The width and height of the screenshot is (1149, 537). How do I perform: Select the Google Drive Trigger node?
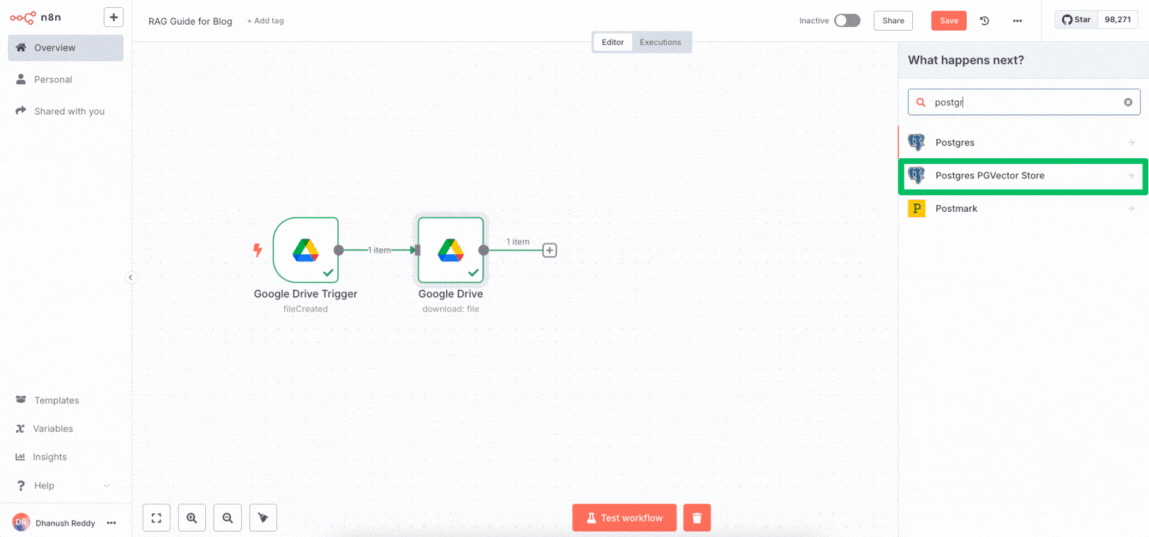(x=305, y=250)
